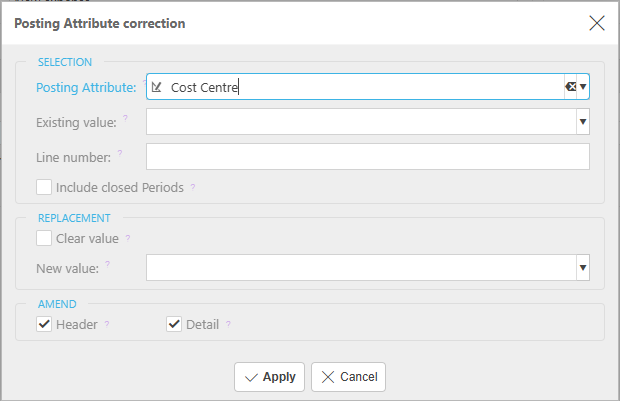Viewport: 620px width, 401px height.
Task: Apply the posting attribute correction
Action: click(269, 377)
